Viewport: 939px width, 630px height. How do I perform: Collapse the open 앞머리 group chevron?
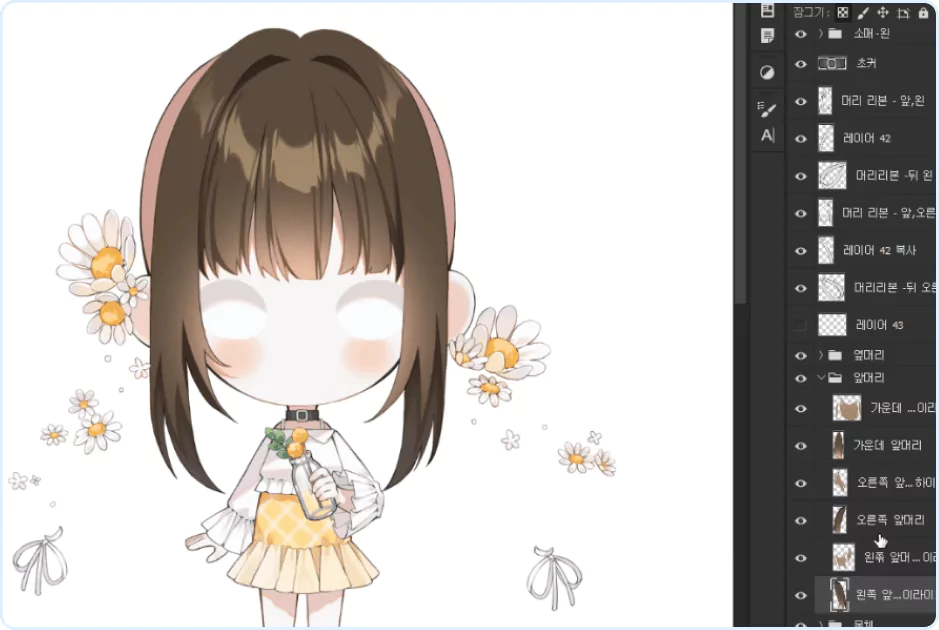821,378
